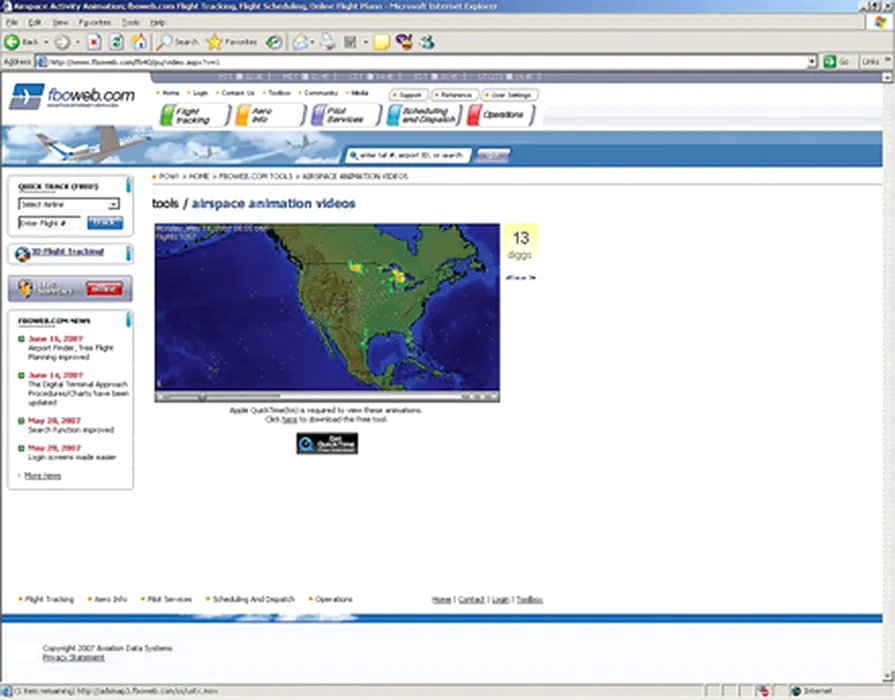This screenshot has height=700, width=895.
Task: Click the HOME breadcrumb link
Action: [199, 176]
